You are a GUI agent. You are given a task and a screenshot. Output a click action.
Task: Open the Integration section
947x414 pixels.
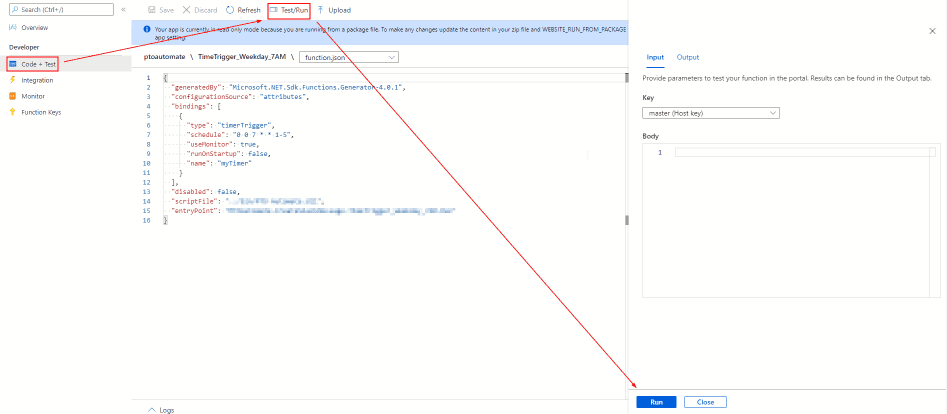point(37,80)
